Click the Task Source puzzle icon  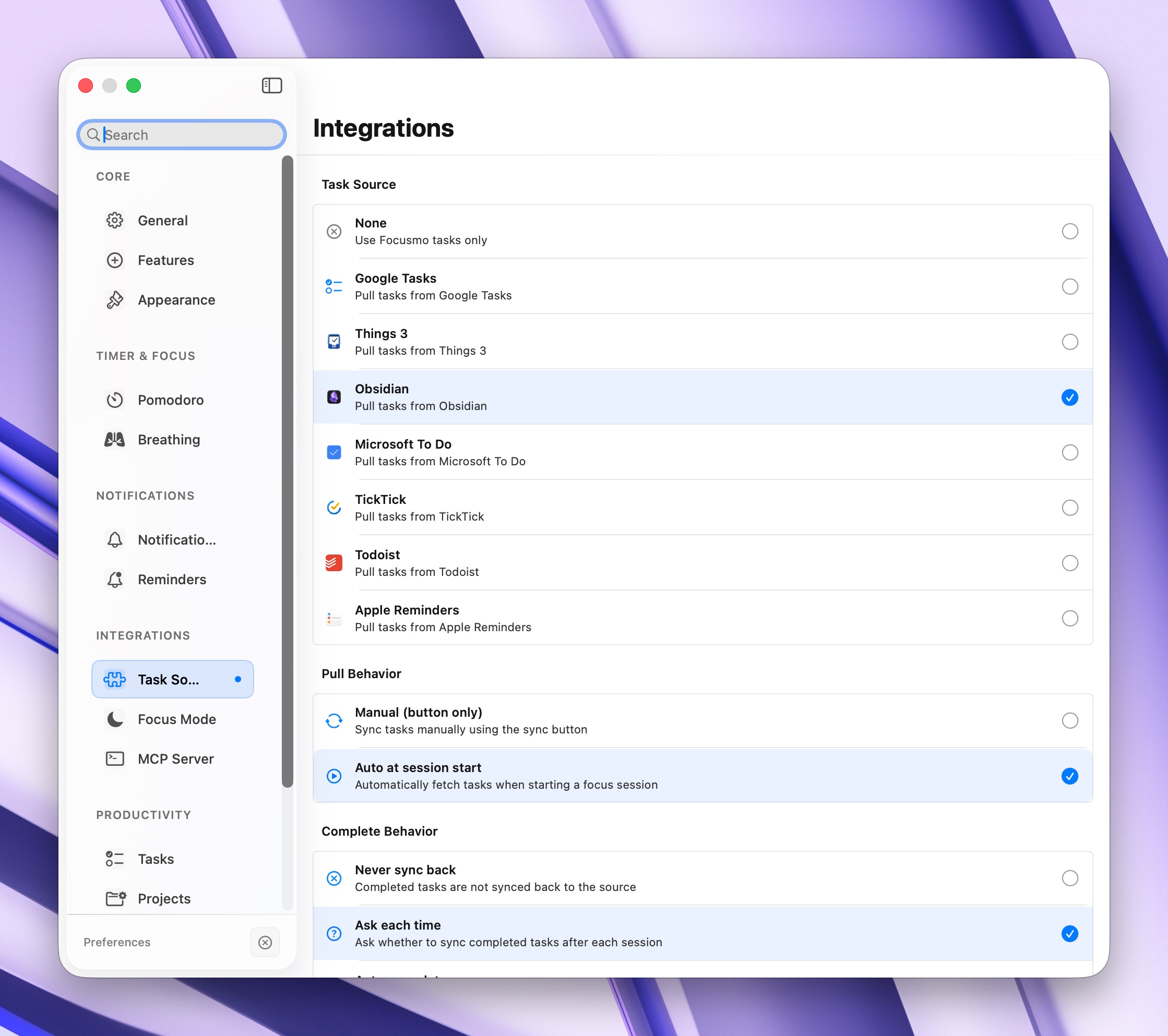115,680
